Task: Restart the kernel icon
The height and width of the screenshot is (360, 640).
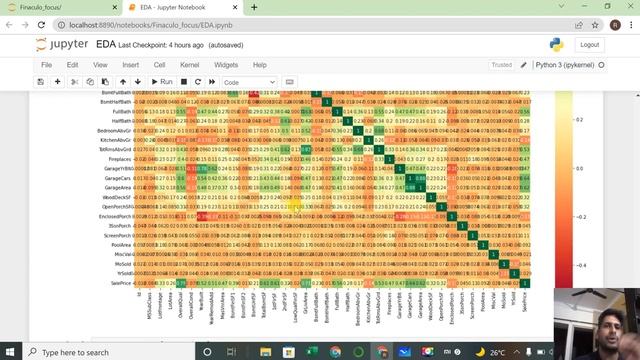Action: click(x=198, y=82)
